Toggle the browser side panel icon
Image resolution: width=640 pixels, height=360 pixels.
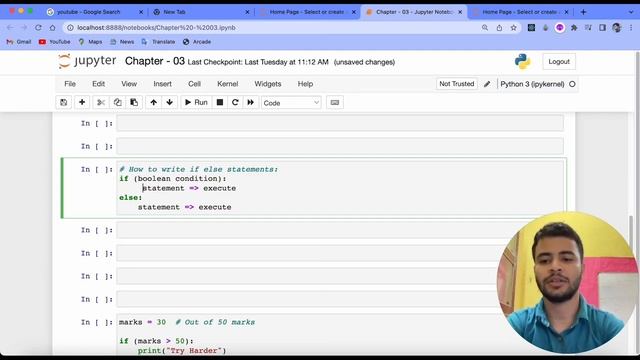(x=602, y=28)
